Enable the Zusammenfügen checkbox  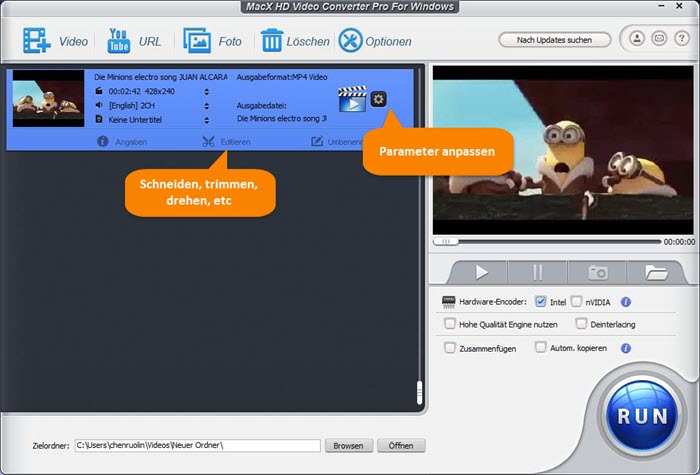coord(450,347)
